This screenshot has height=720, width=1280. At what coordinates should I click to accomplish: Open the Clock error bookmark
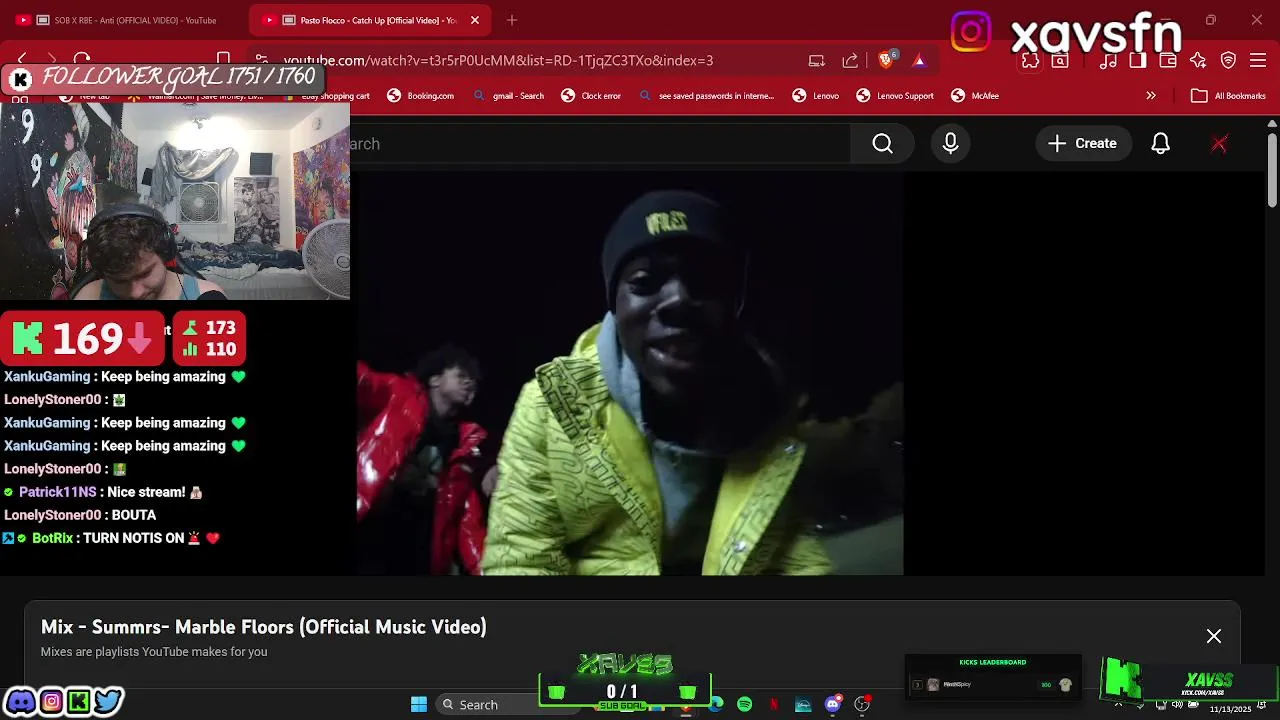(x=591, y=96)
